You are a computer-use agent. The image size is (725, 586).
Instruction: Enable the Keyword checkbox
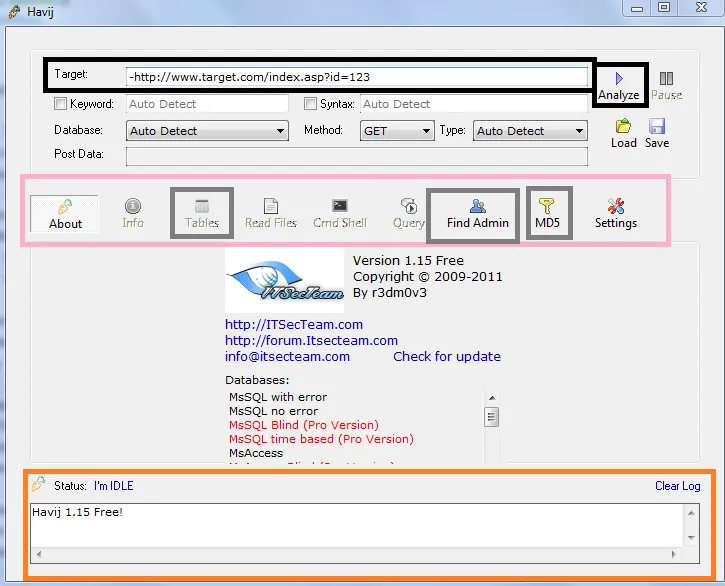tap(61, 104)
